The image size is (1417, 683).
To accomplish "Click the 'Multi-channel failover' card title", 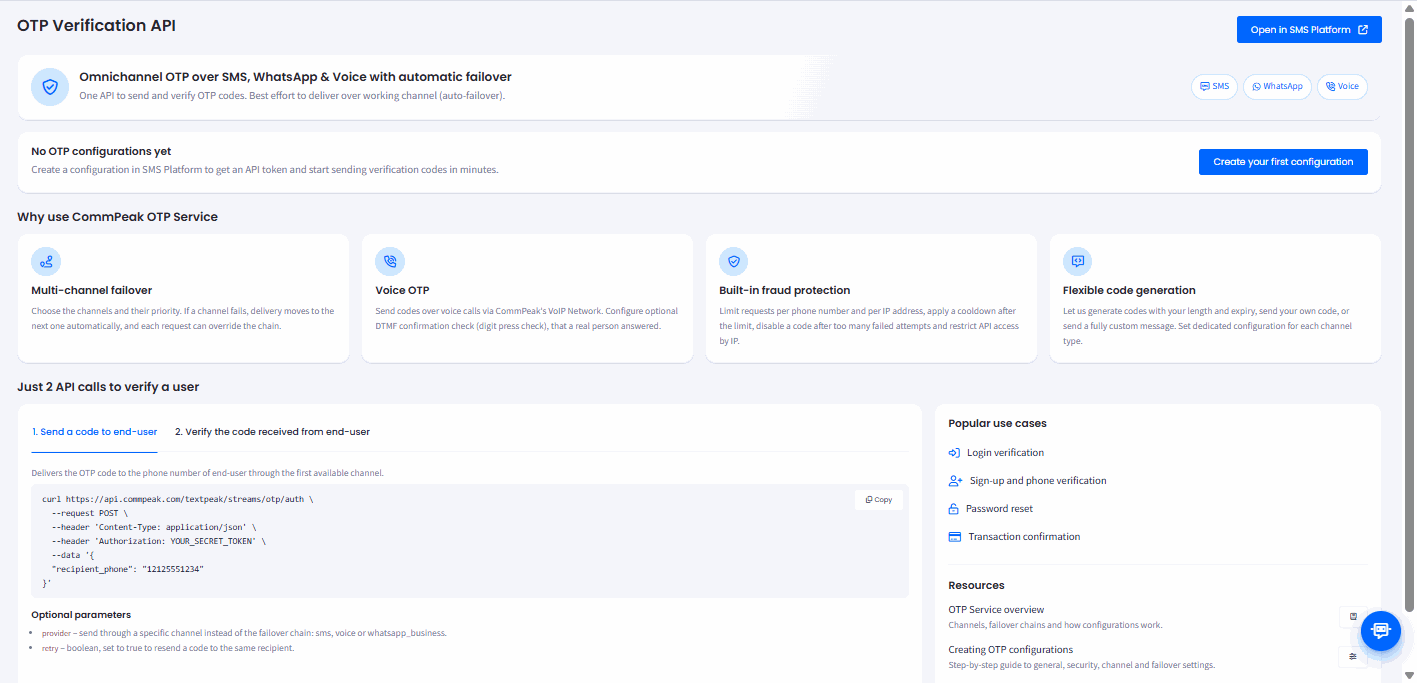I will coord(92,291).
